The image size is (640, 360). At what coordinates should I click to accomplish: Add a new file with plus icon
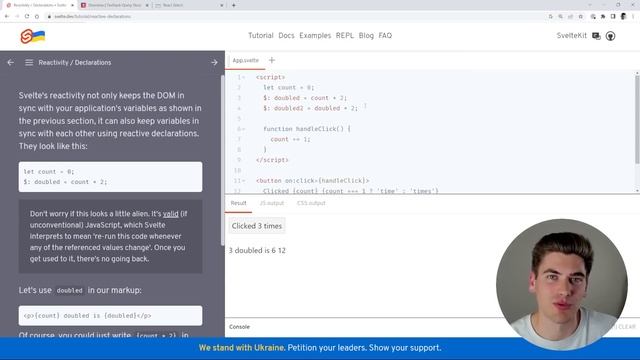click(272, 60)
